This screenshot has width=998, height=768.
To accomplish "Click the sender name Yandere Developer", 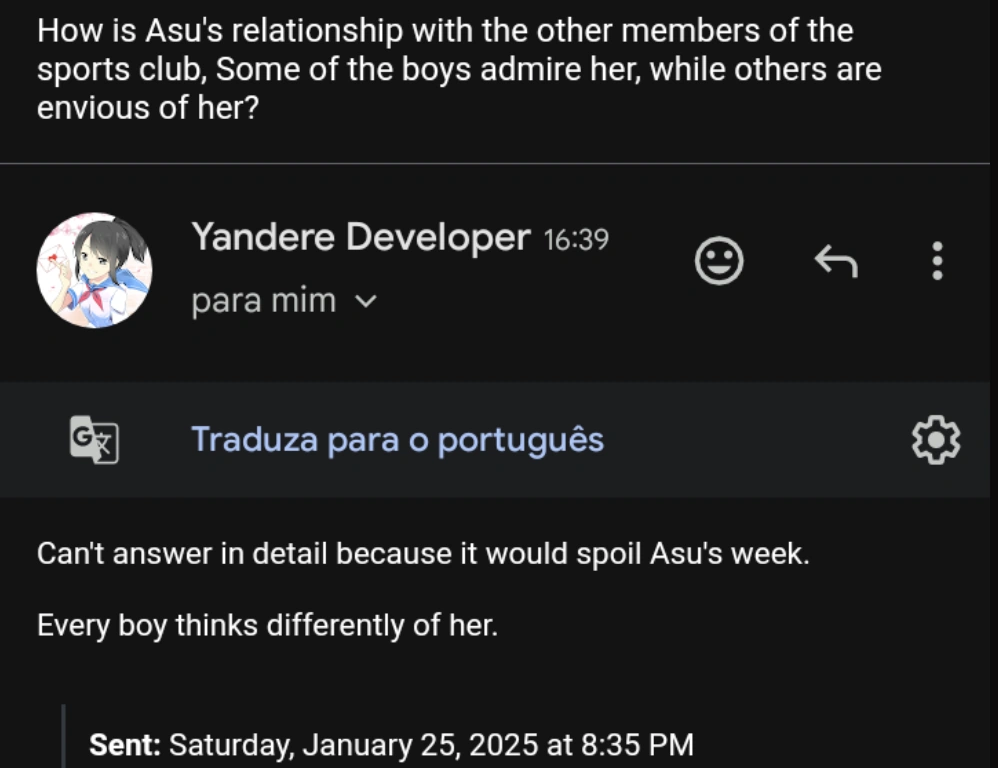I will [360, 238].
